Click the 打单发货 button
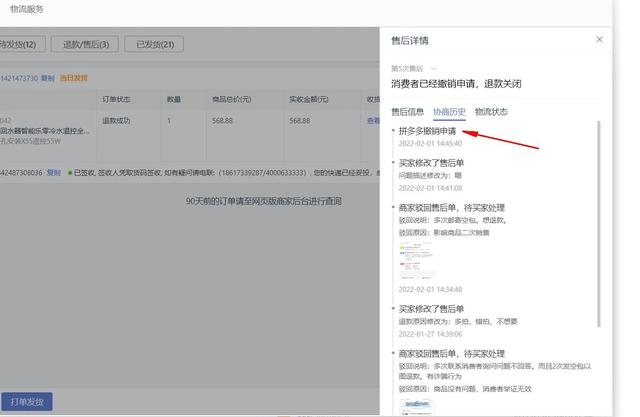Image resolution: width=640 pixels, height=417 pixels. 27,402
